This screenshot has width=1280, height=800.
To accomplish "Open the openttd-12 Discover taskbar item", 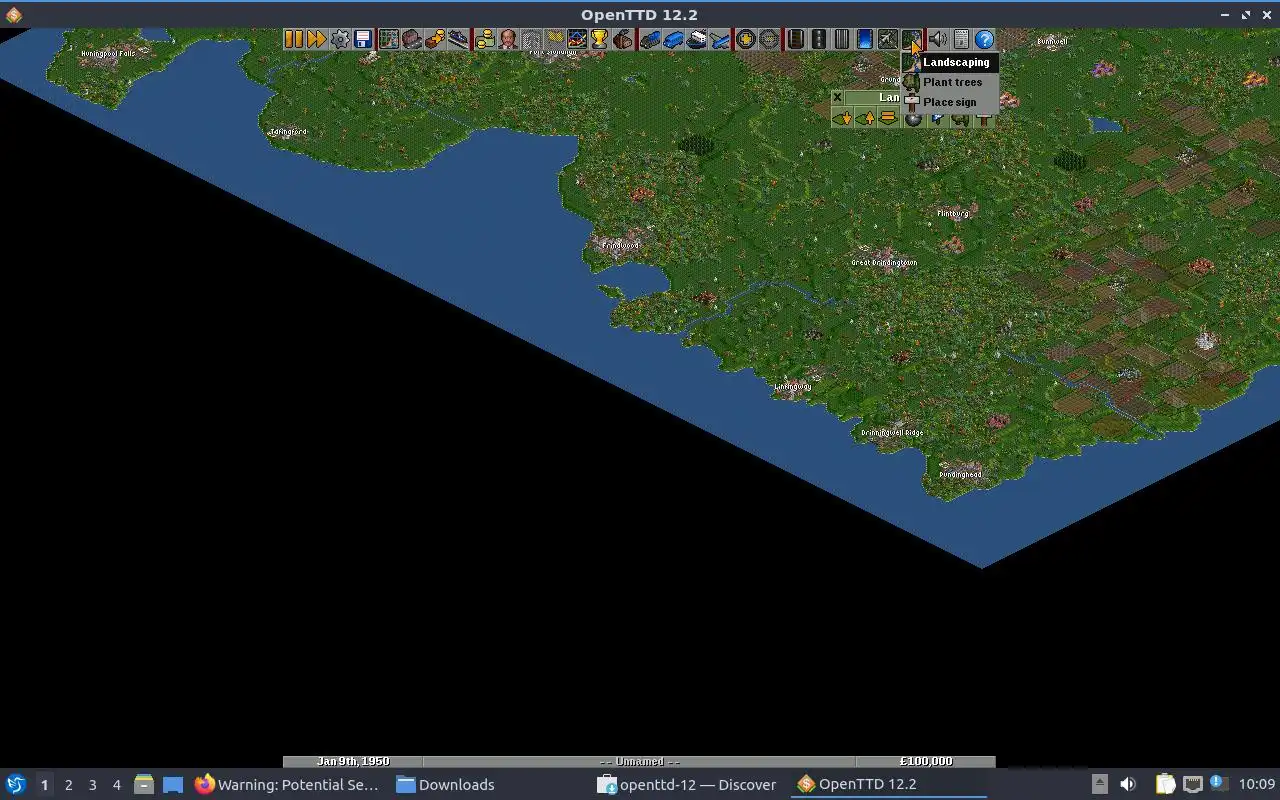I will [x=687, y=785].
